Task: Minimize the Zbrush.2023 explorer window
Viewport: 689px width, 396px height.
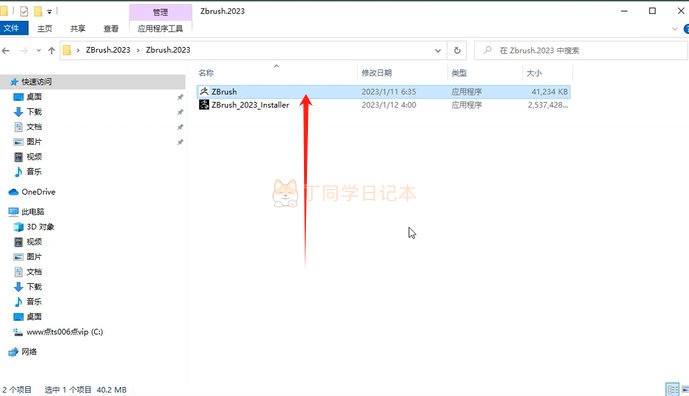Action: click(624, 11)
